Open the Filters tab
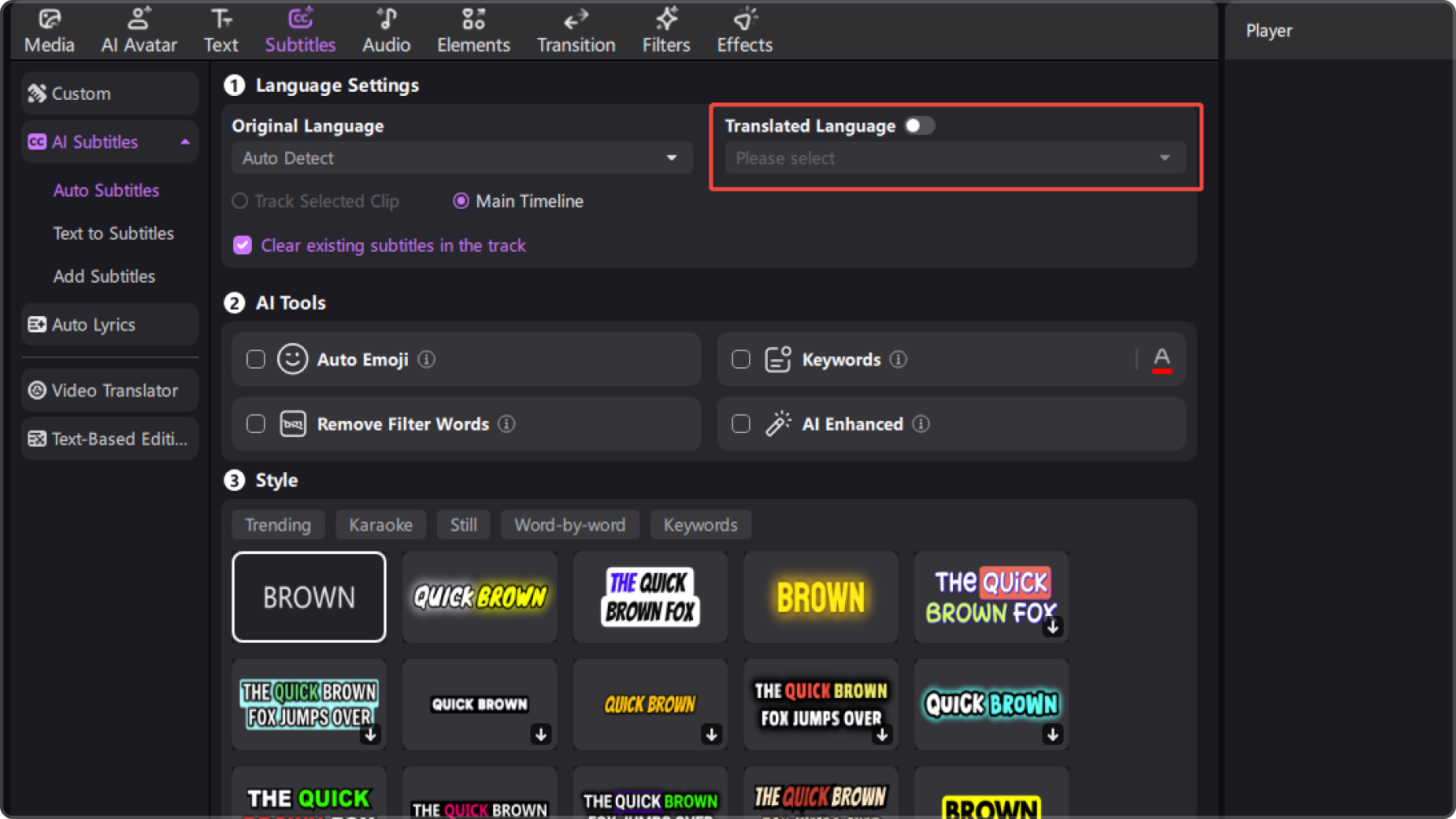The height and width of the screenshot is (819, 1456). [x=666, y=31]
